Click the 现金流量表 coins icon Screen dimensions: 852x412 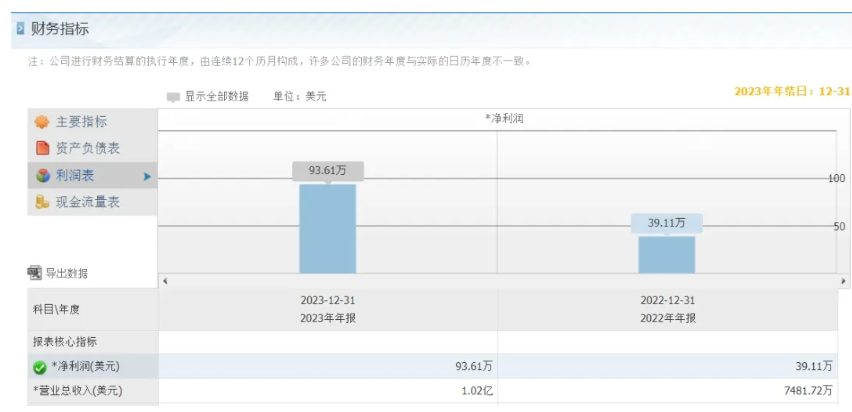coord(42,202)
